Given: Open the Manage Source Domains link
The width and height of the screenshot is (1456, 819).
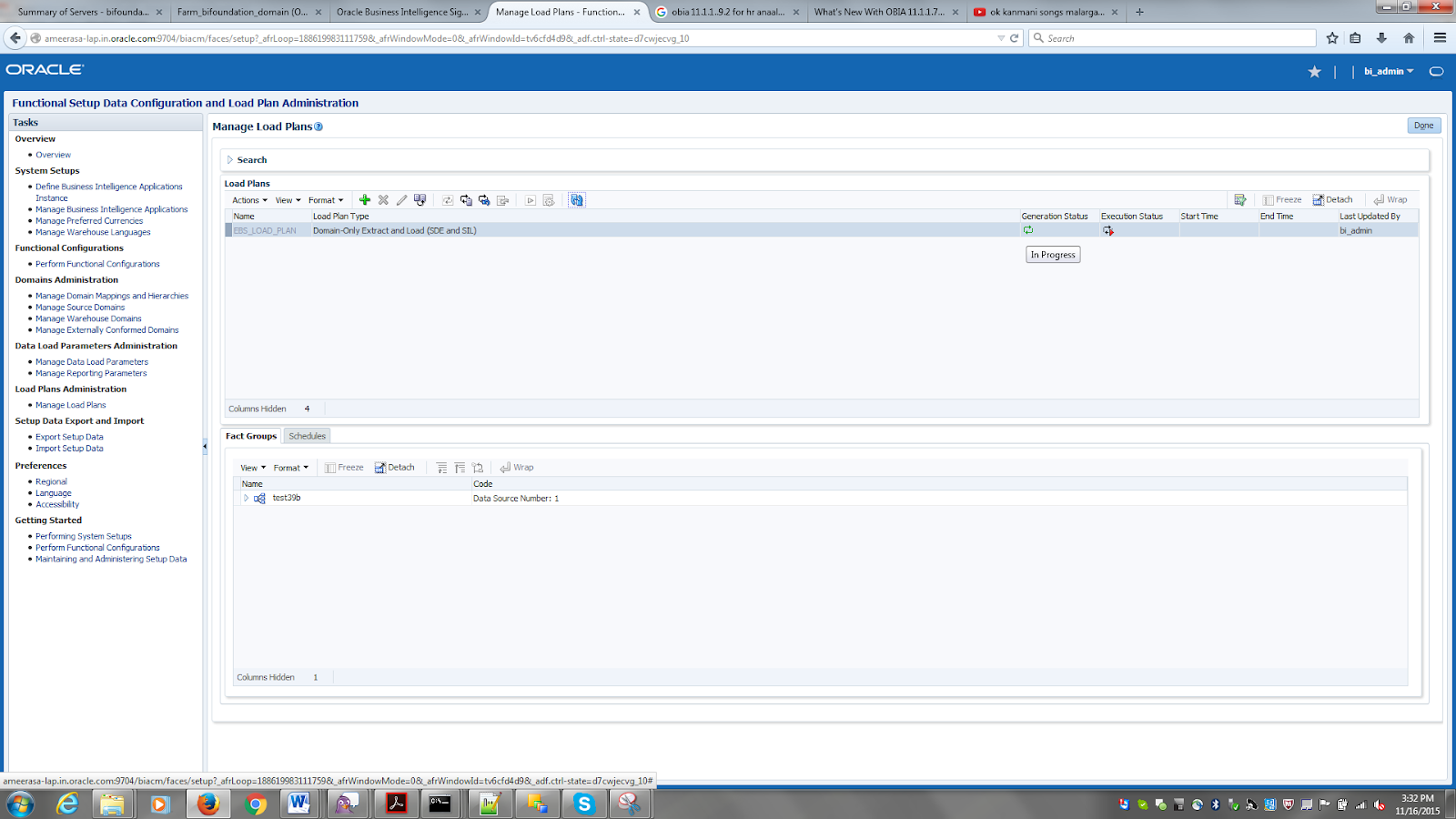Looking at the screenshot, I should tap(80, 308).
